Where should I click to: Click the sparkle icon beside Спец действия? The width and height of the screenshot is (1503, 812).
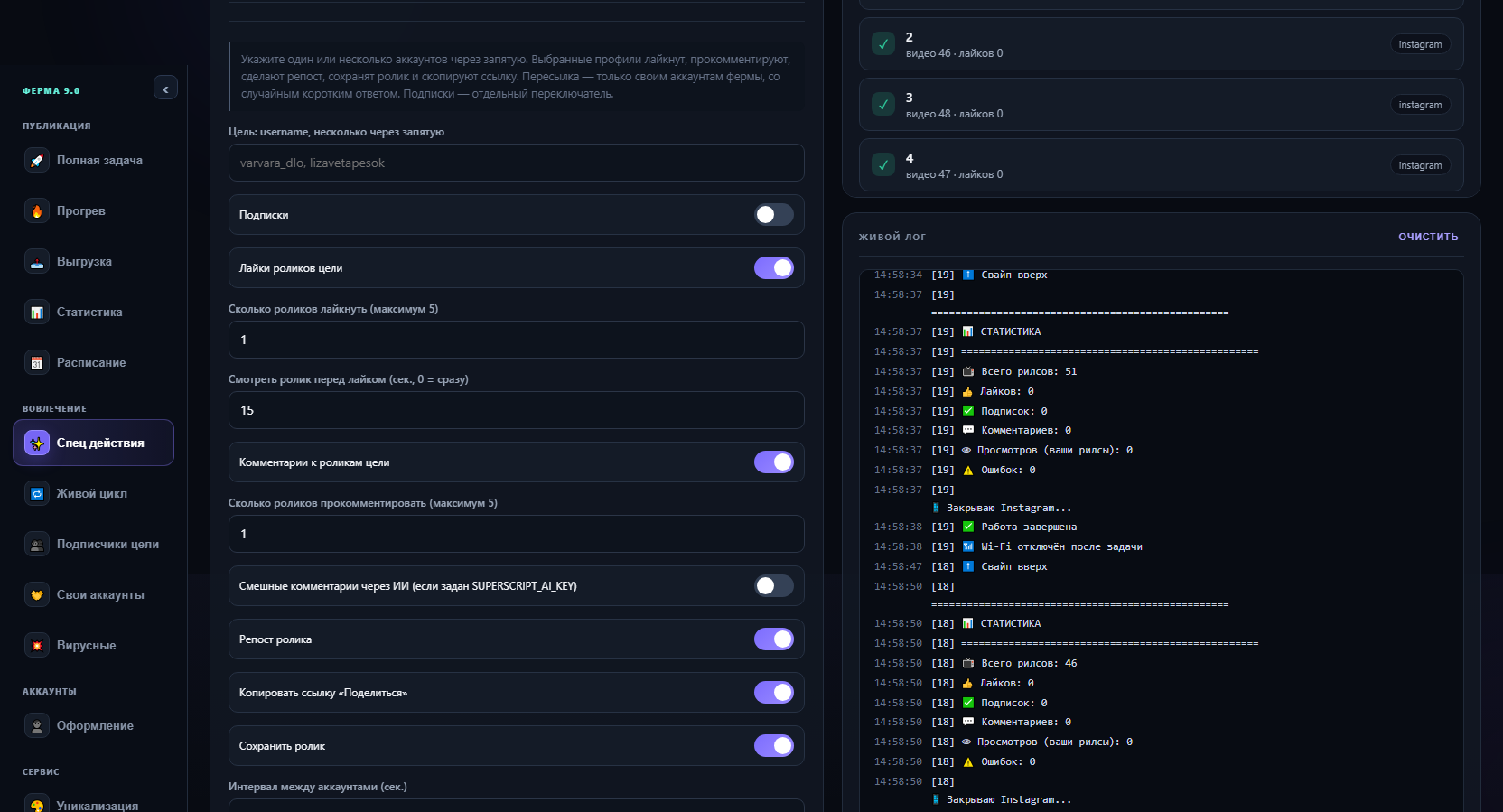[37, 443]
